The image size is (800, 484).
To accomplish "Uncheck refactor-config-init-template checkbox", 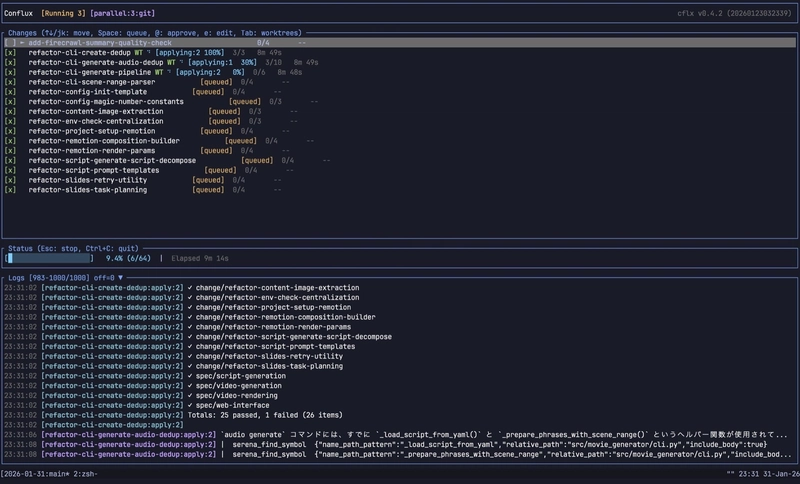I will click(x=10, y=92).
